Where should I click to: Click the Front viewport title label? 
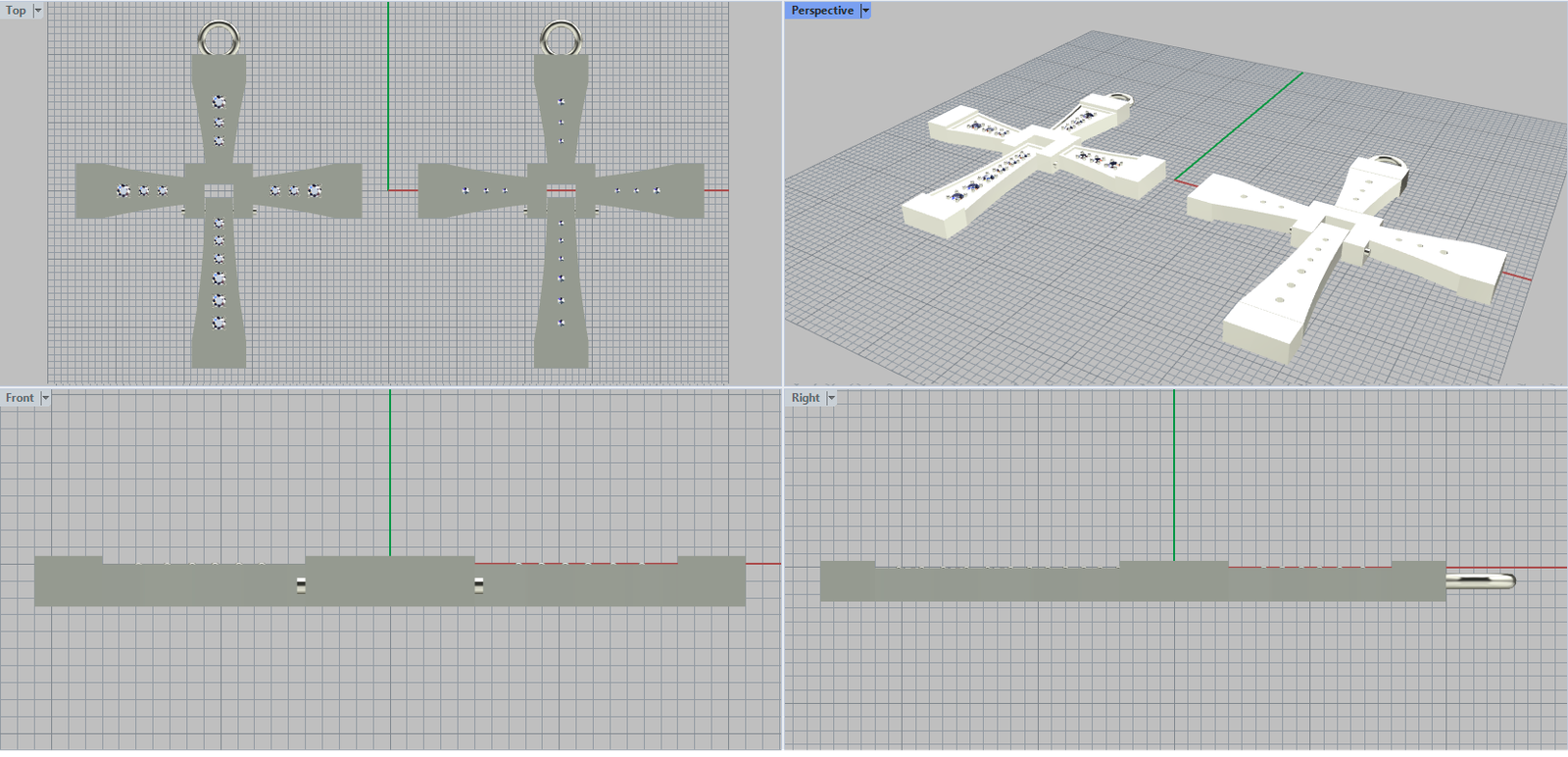pos(20,398)
